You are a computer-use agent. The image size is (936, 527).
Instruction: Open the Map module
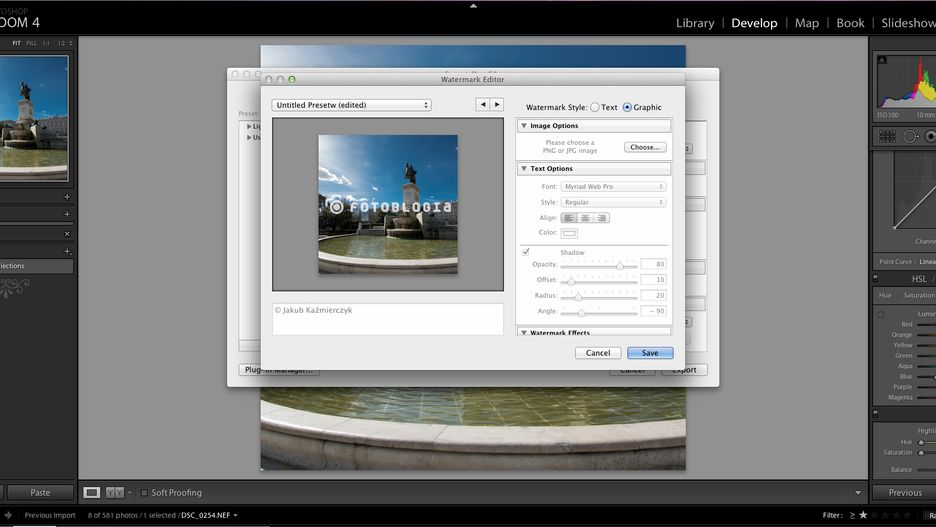tap(806, 23)
